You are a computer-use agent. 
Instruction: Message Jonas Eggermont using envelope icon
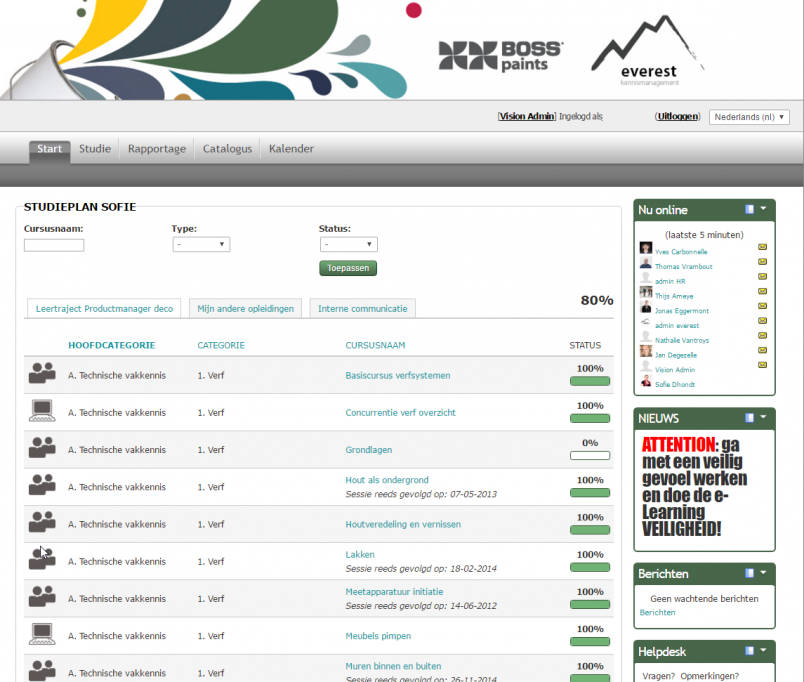tap(762, 306)
